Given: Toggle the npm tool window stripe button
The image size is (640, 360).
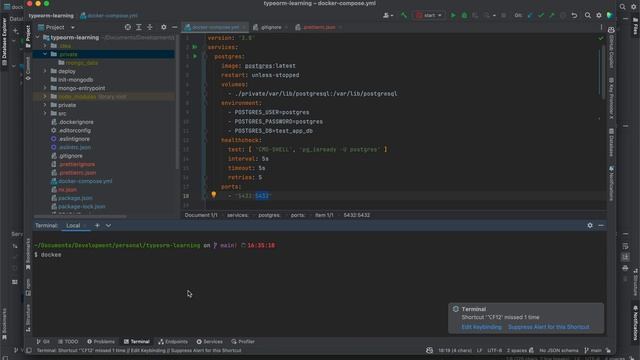Looking at the screenshot, I should 28,287.
